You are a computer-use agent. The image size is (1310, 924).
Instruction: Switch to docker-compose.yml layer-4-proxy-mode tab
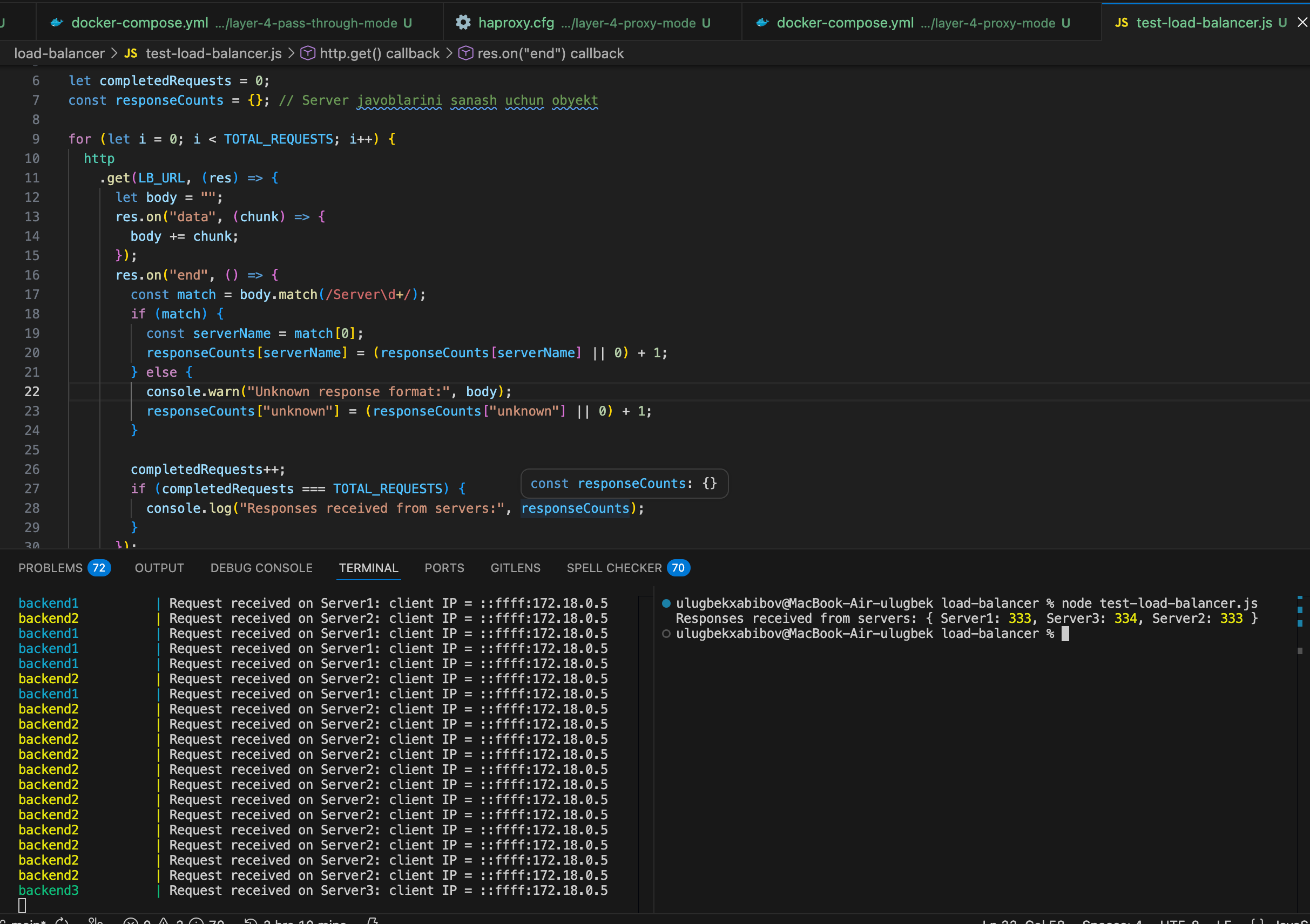(x=921, y=23)
